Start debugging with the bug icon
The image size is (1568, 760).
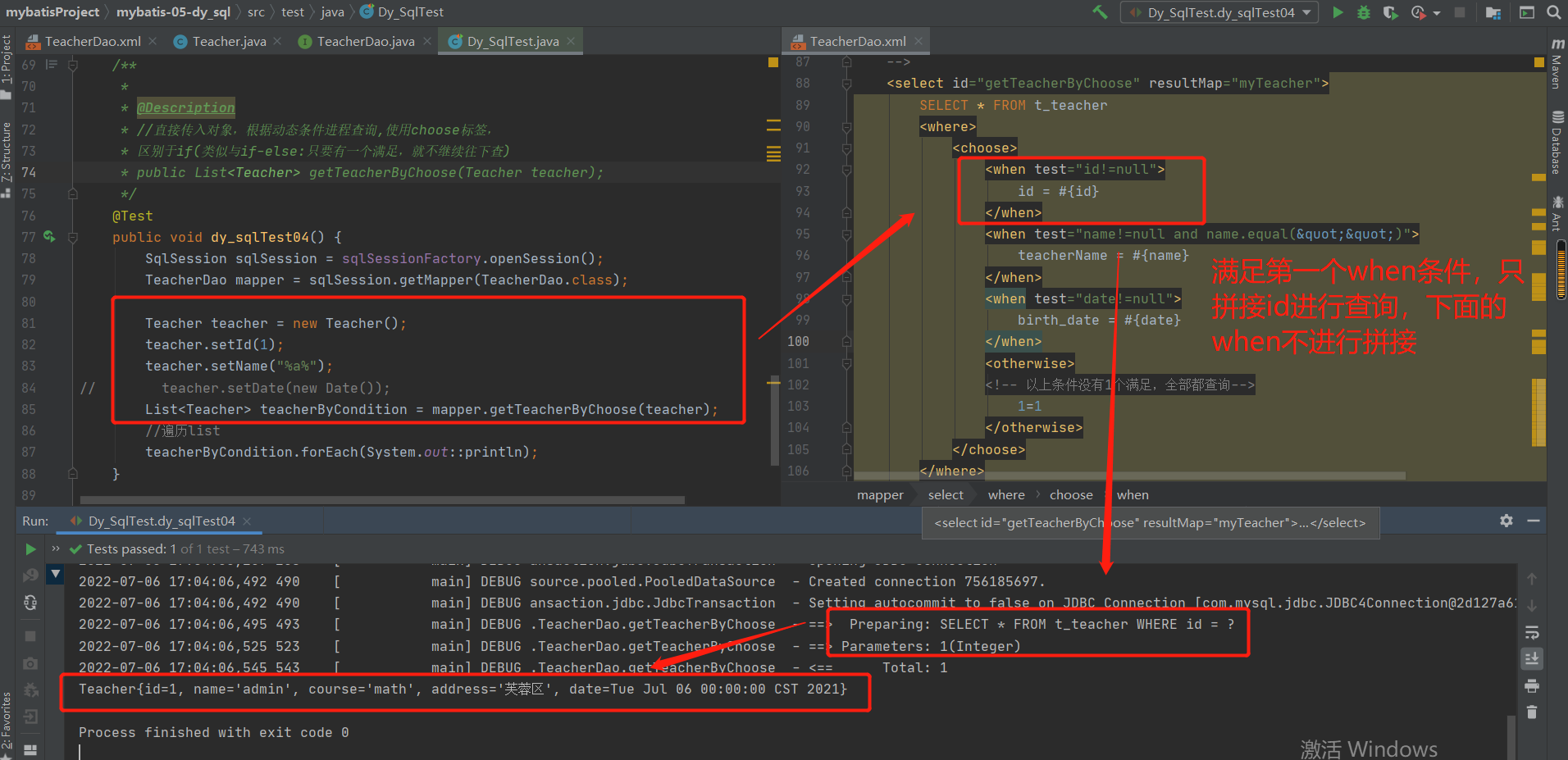(1364, 12)
